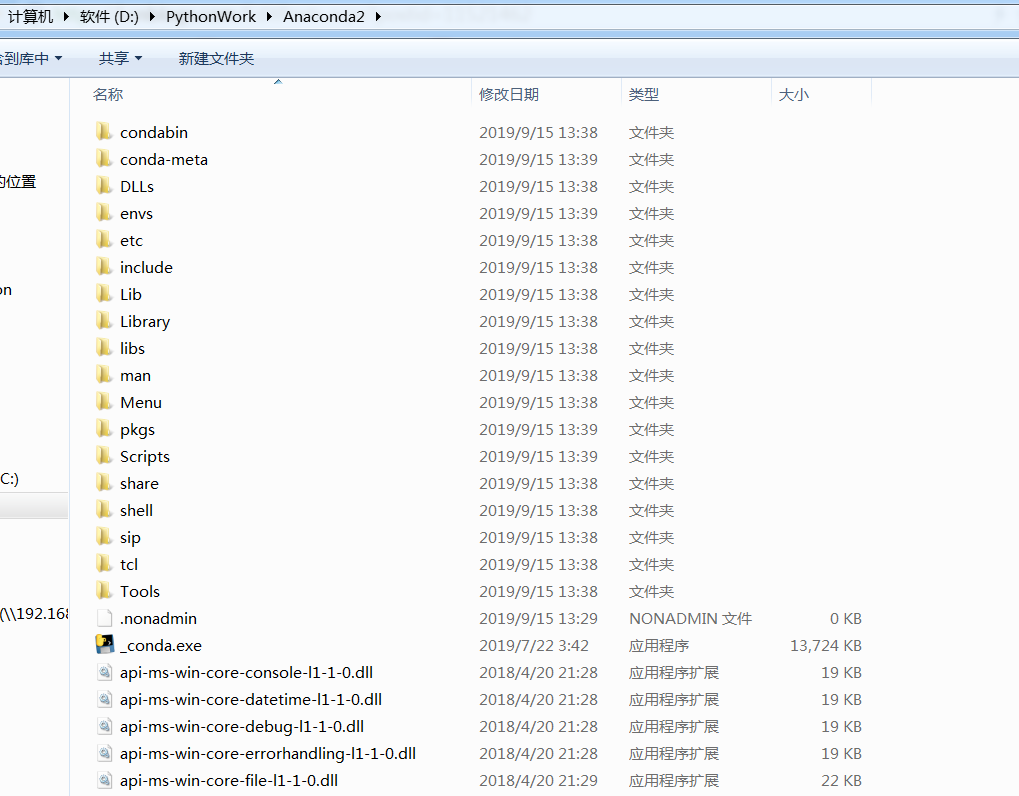Expand breadcrumb arrow after Anaconda2
1019x796 pixels.
click(378, 16)
